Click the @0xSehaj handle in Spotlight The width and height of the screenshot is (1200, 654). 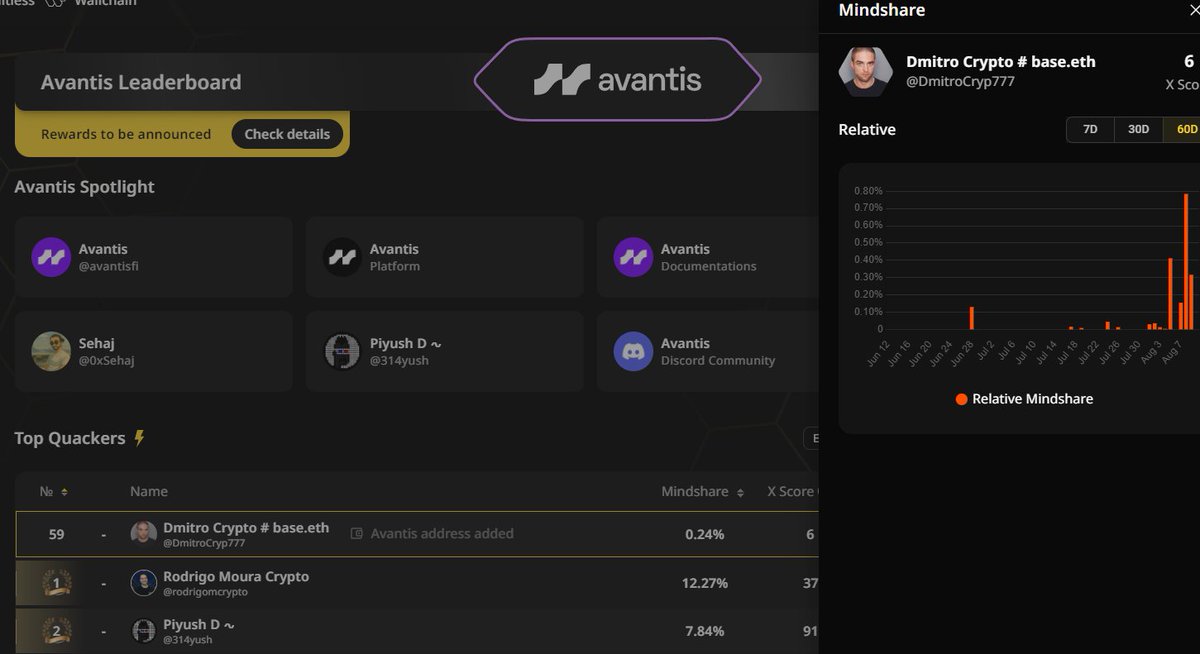pyautogui.click(x=107, y=361)
